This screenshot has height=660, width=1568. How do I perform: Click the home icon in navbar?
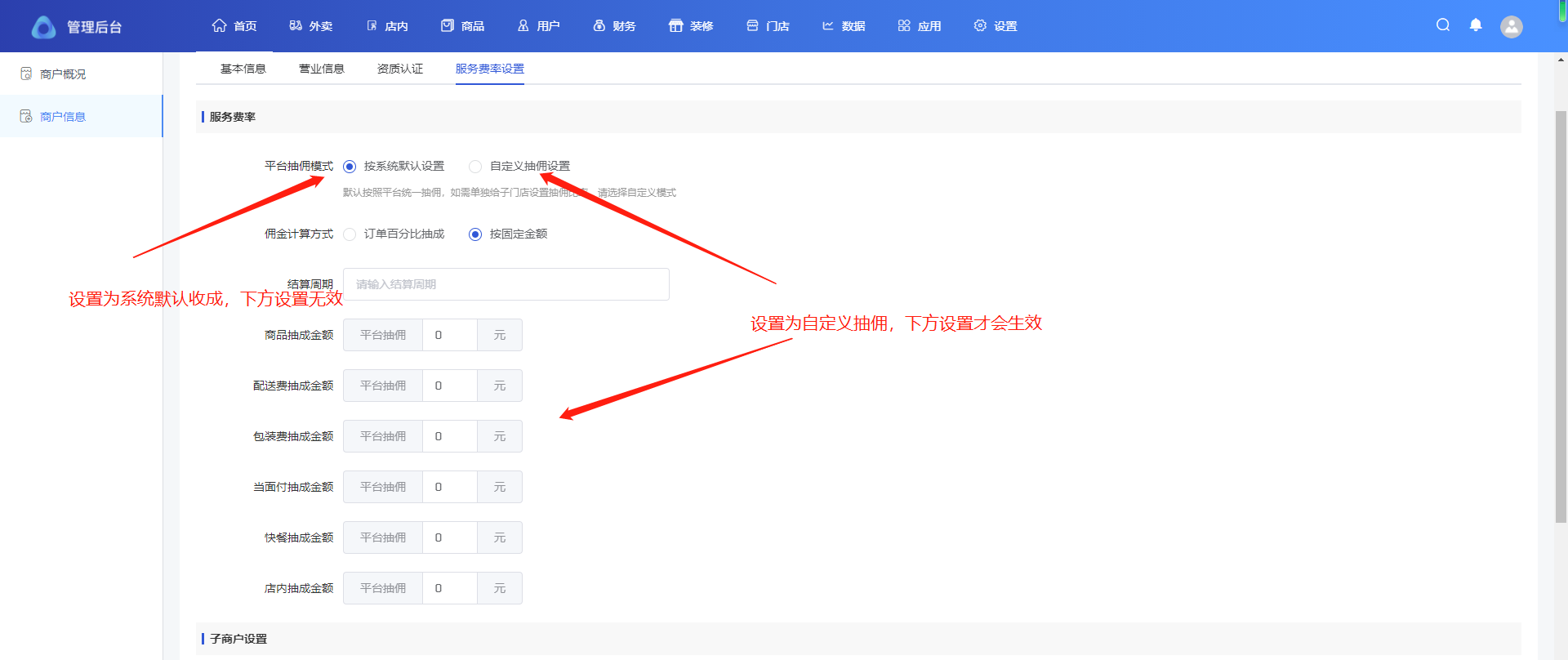tap(219, 26)
